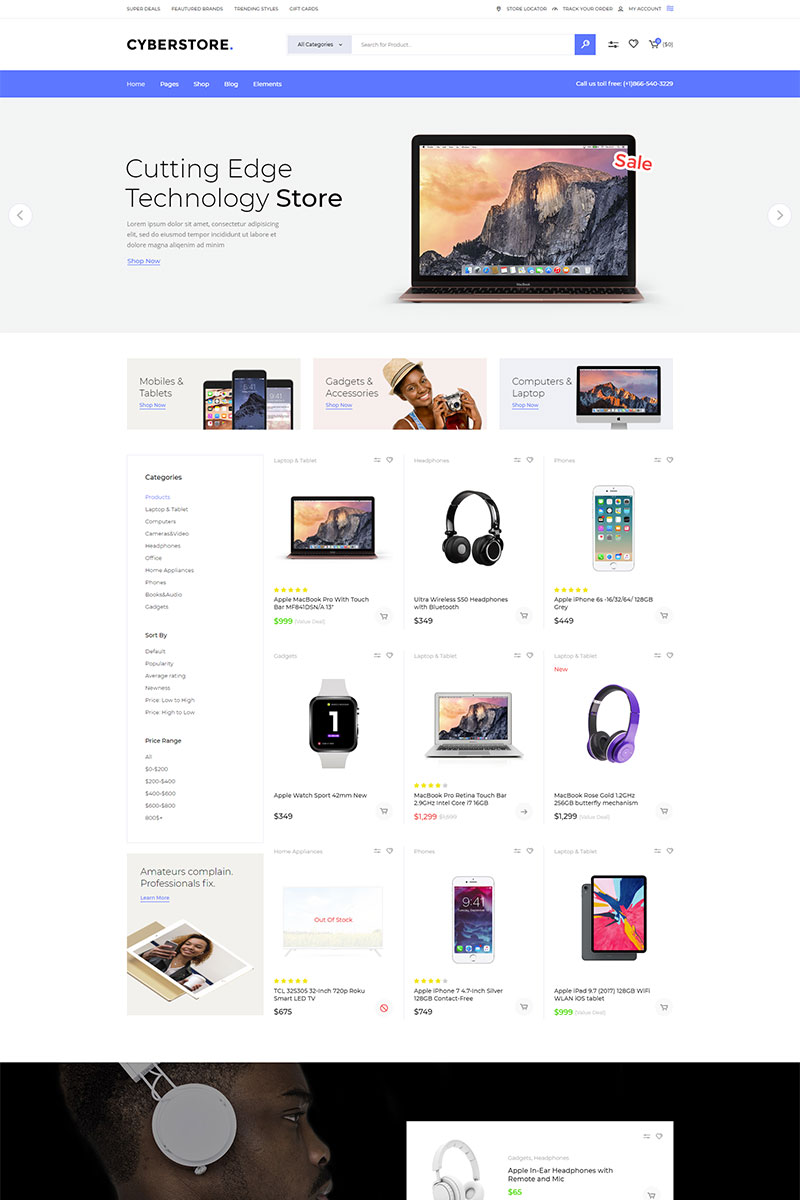Image resolution: width=800 pixels, height=1200 pixels.
Task: Go to next hero slide arrow
Action: point(779,215)
